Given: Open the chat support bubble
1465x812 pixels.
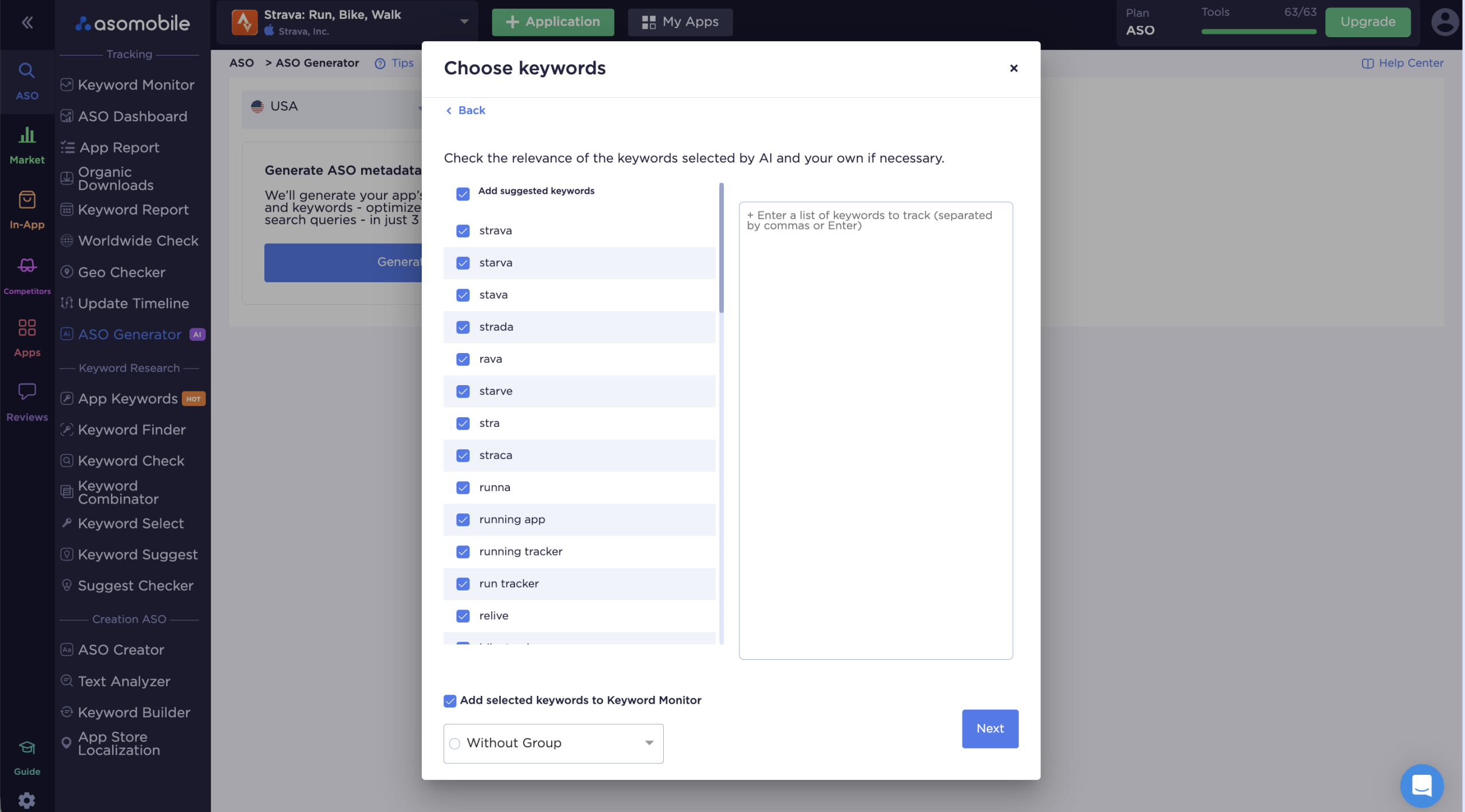Looking at the screenshot, I should point(1422,785).
